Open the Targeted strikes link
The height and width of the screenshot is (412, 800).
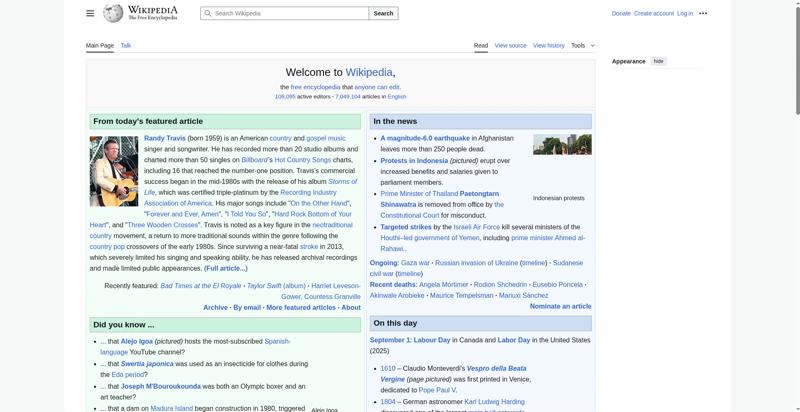click(x=406, y=227)
